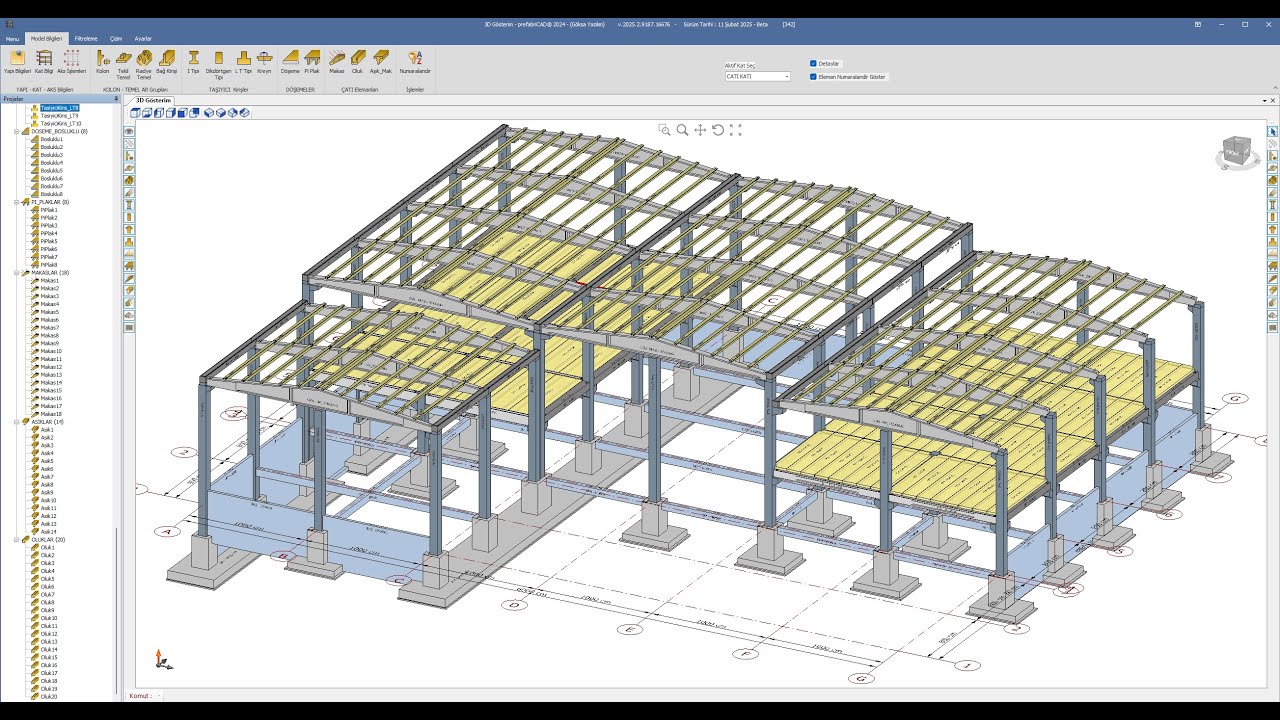This screenshot has height=720, width=1280.
Task: Select Oluk20 in the tree
Action: point(49,697)
